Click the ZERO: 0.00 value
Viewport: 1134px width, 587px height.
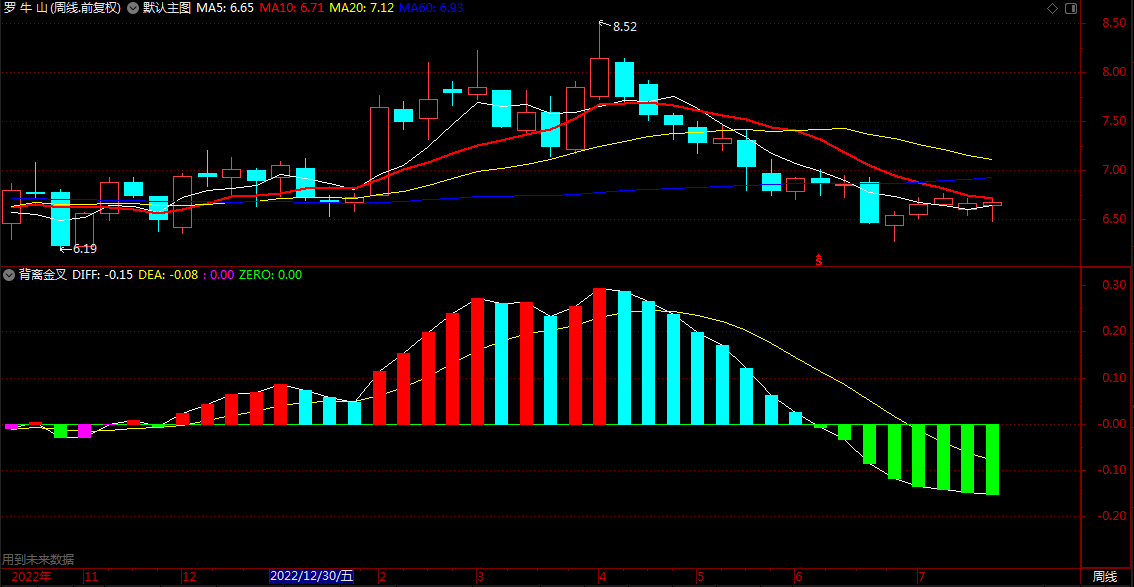pyautogui.click(x=270, y=275)
